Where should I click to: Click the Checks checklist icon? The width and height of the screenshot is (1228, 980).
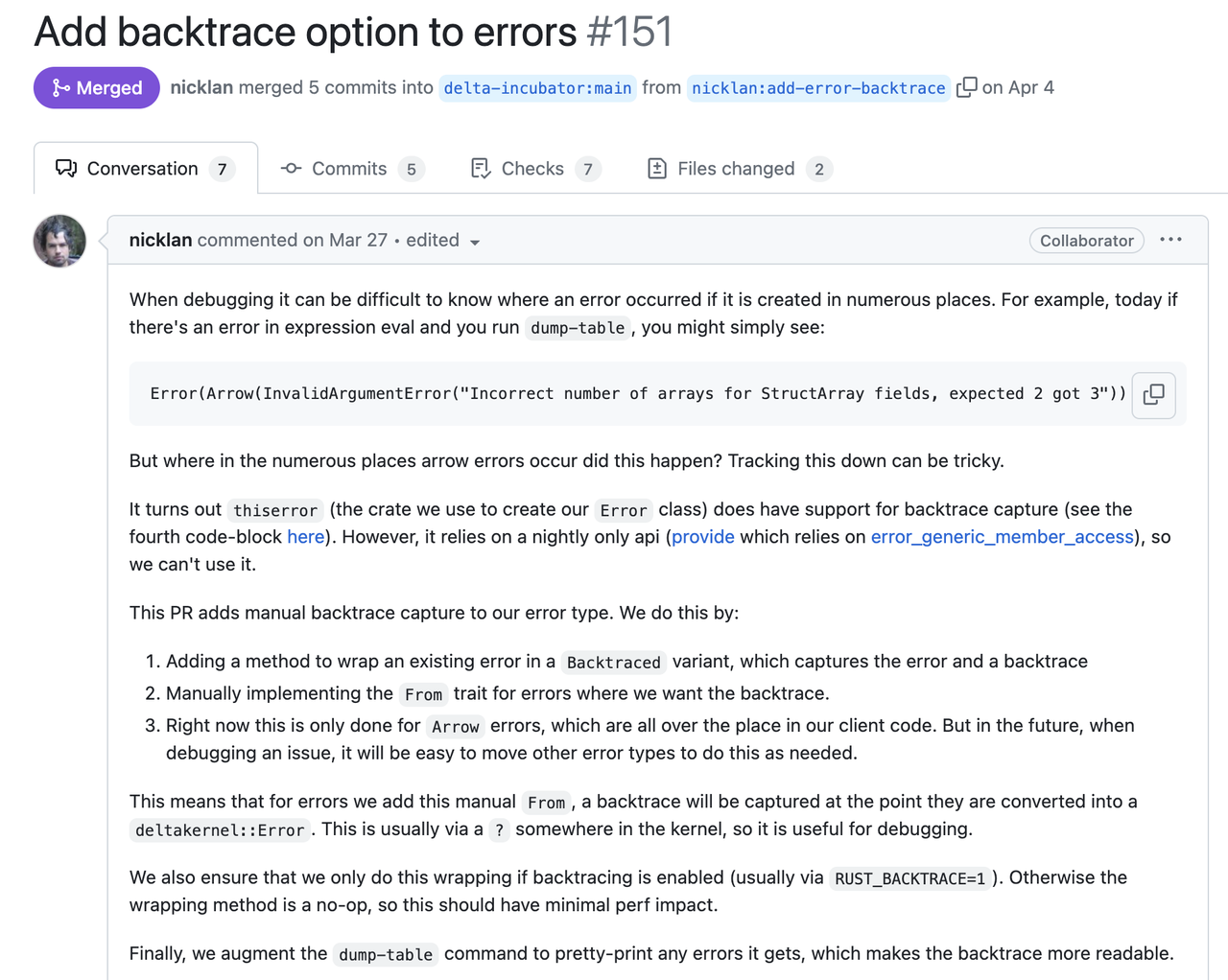point(480,168)
